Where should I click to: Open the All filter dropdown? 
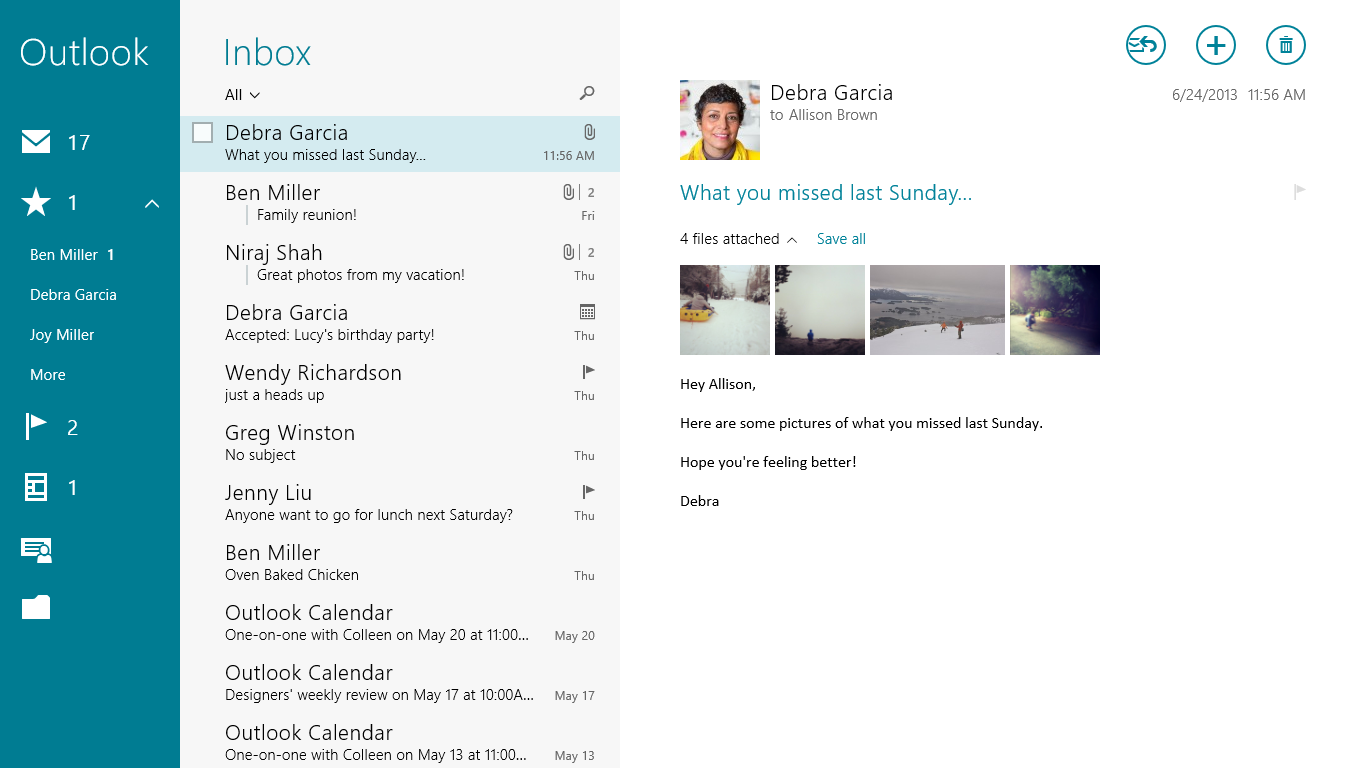click(x=242, y=95)
